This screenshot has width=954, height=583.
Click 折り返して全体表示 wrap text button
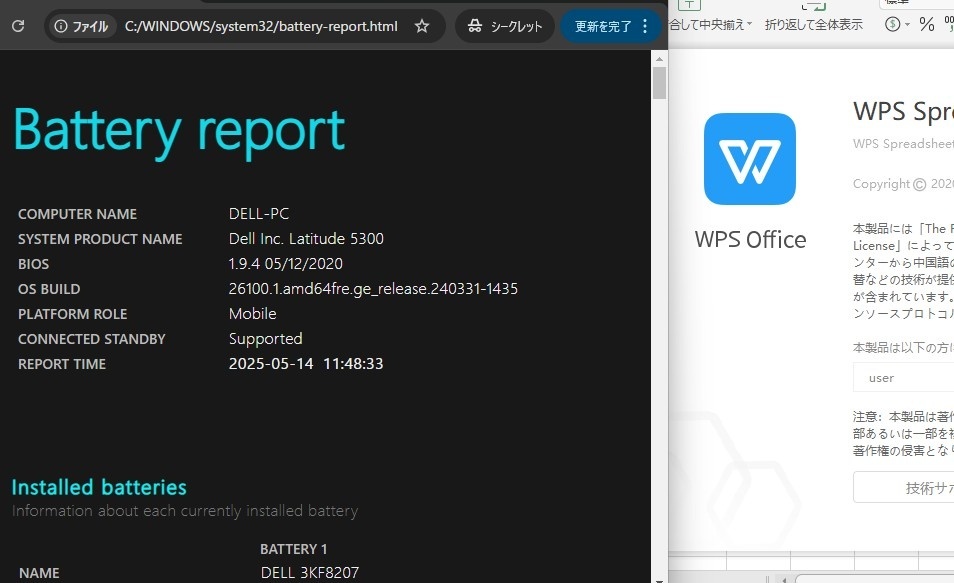pyautogui.click(x=813, y=24)
